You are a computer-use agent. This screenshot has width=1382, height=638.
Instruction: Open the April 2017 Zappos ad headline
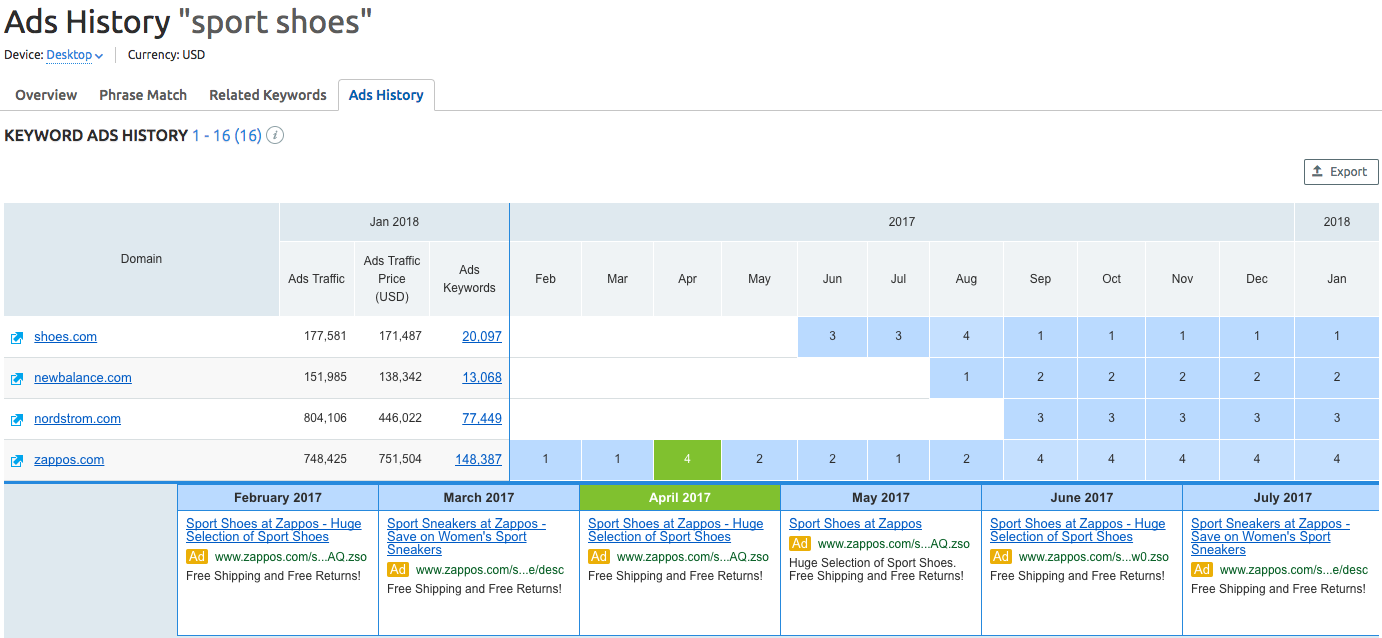coord(675,530)
